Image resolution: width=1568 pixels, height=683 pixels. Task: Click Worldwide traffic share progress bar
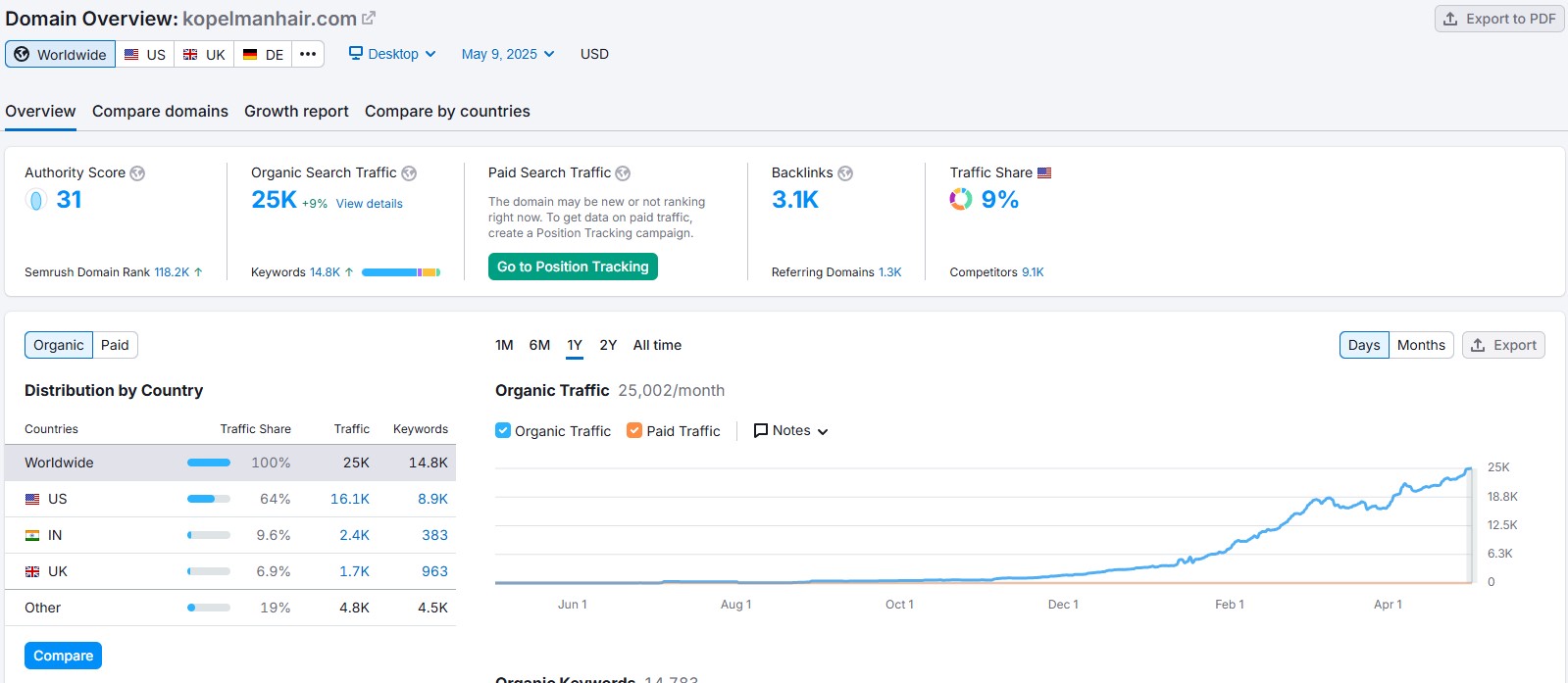pyautogui.click(x=209, y=463)
